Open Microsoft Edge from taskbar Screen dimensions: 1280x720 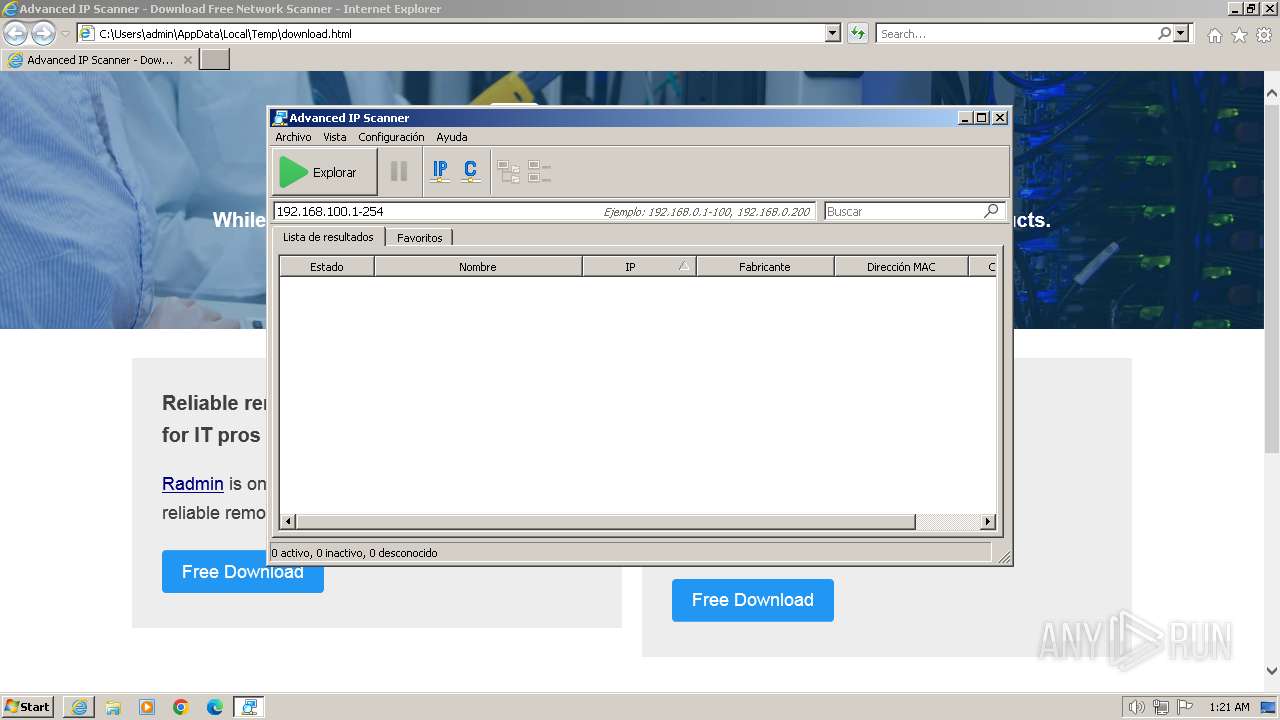[x=215, y=707]
